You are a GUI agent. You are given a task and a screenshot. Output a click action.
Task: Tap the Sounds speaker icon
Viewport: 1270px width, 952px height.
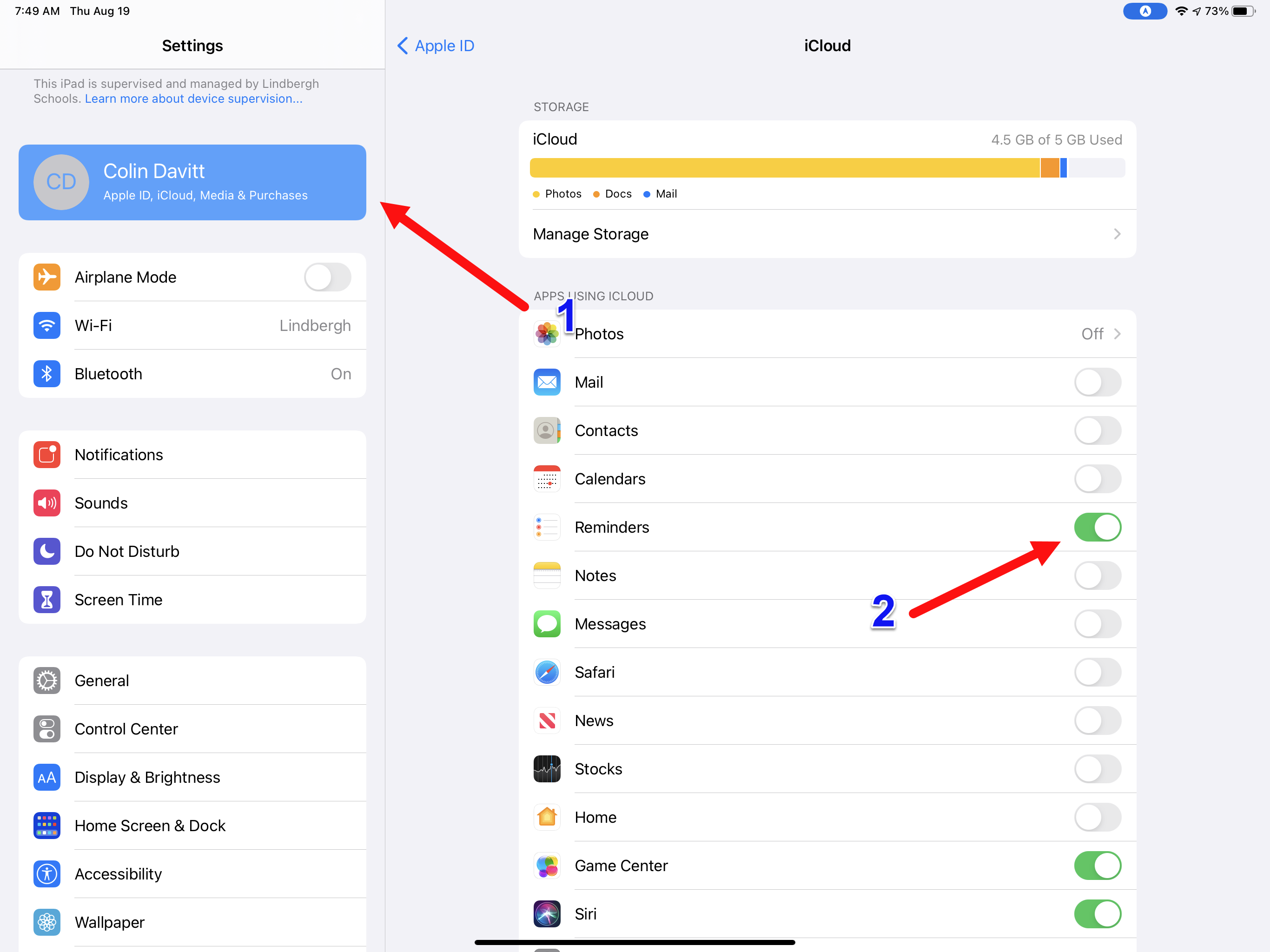pyautogui.click(x=46, y=502)
